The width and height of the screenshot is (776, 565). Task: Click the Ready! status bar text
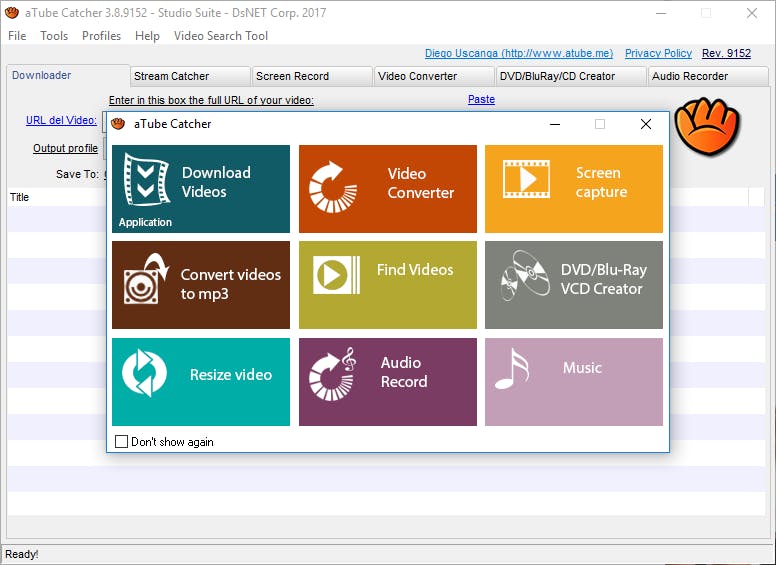coord(22,554)
